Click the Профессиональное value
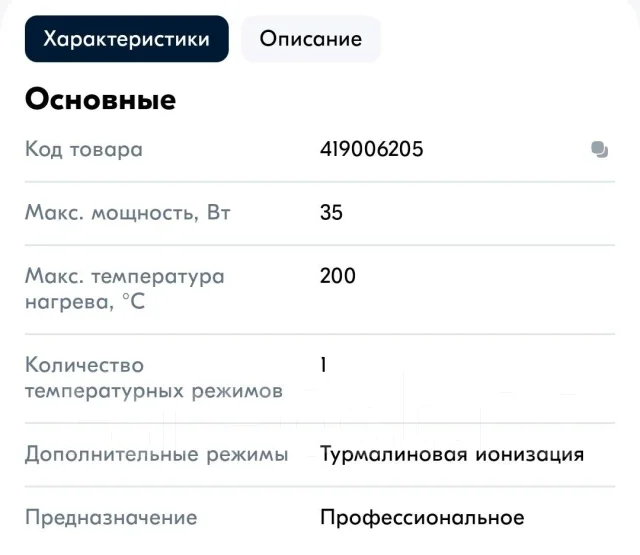 (x=422, y=517)
